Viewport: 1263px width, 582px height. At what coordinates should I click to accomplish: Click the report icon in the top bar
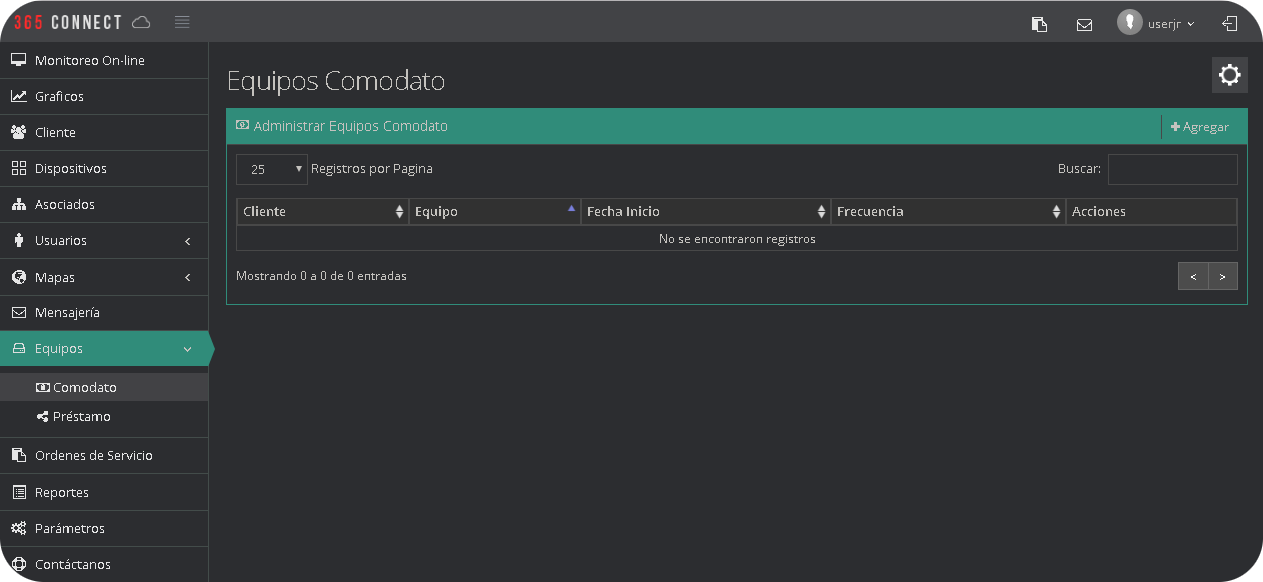1039,23
